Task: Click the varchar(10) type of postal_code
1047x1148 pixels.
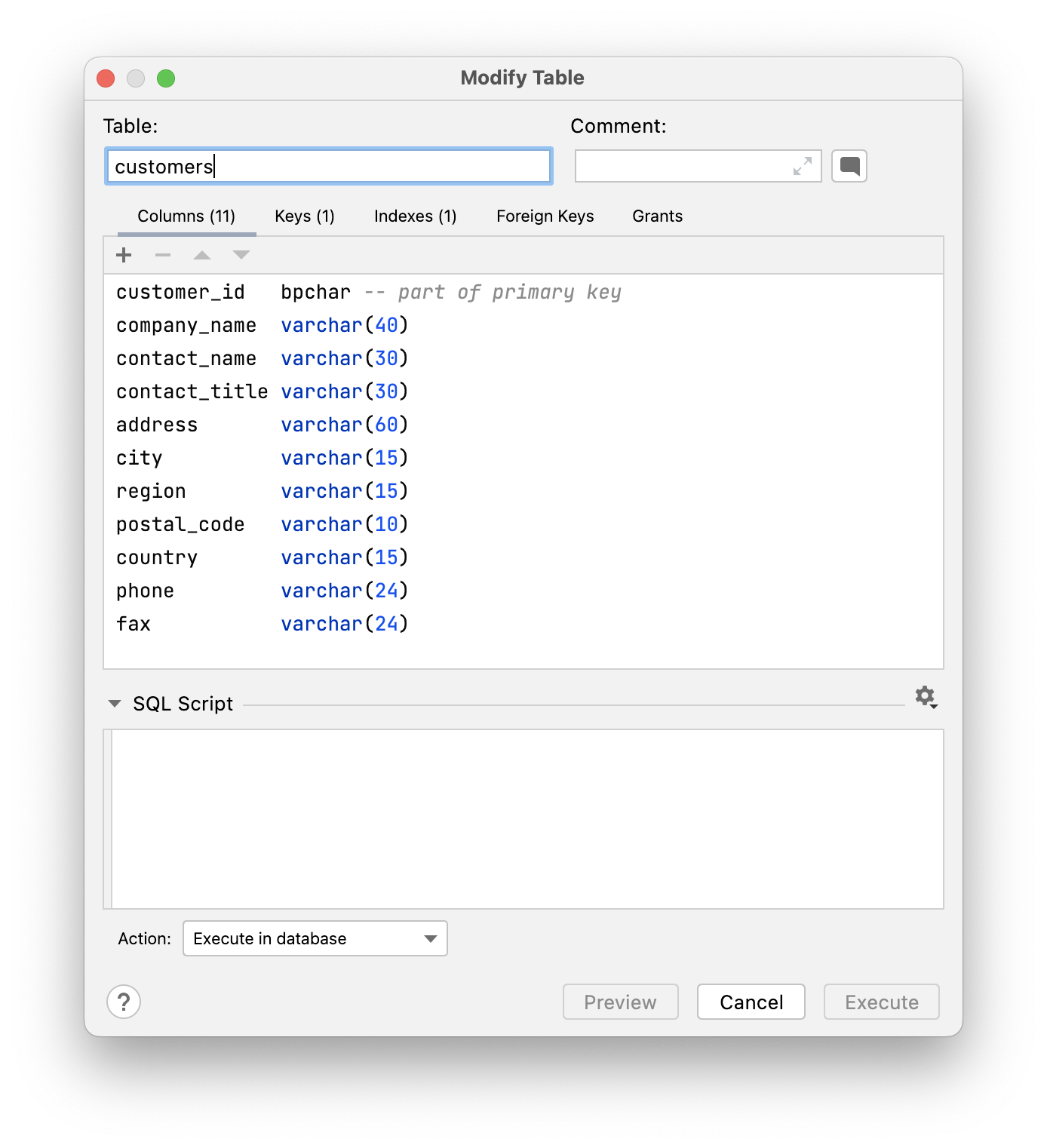Action: coord(345,524)
